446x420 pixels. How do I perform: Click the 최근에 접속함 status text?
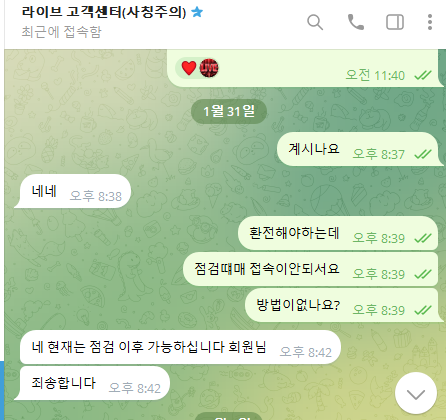[x=61, y=32]
